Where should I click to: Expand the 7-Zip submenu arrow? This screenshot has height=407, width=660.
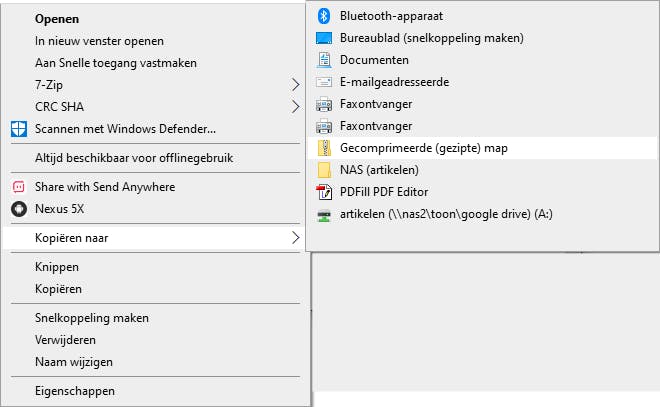[295, 84]
